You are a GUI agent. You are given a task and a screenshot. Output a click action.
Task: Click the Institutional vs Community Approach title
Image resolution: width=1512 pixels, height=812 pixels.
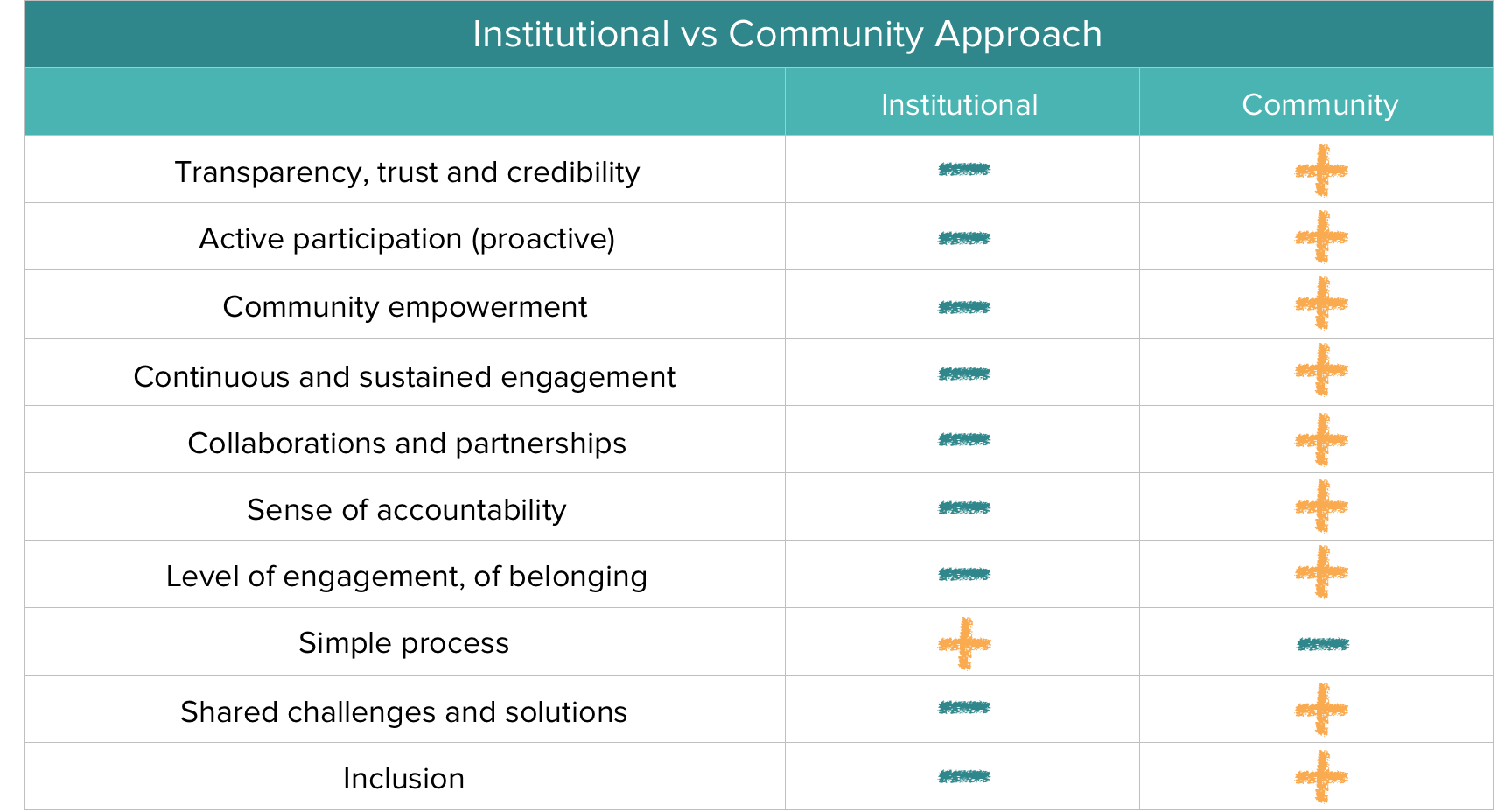(787, 35)
